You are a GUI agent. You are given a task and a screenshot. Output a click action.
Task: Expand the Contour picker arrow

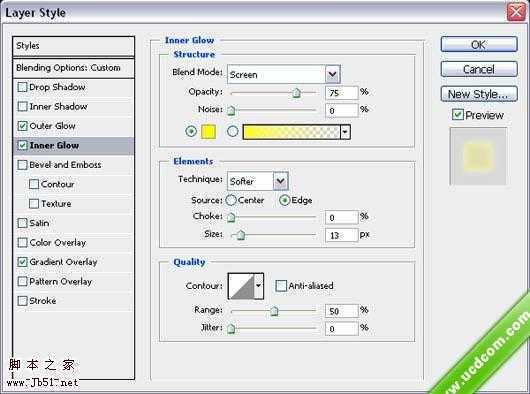pos(259,286)
